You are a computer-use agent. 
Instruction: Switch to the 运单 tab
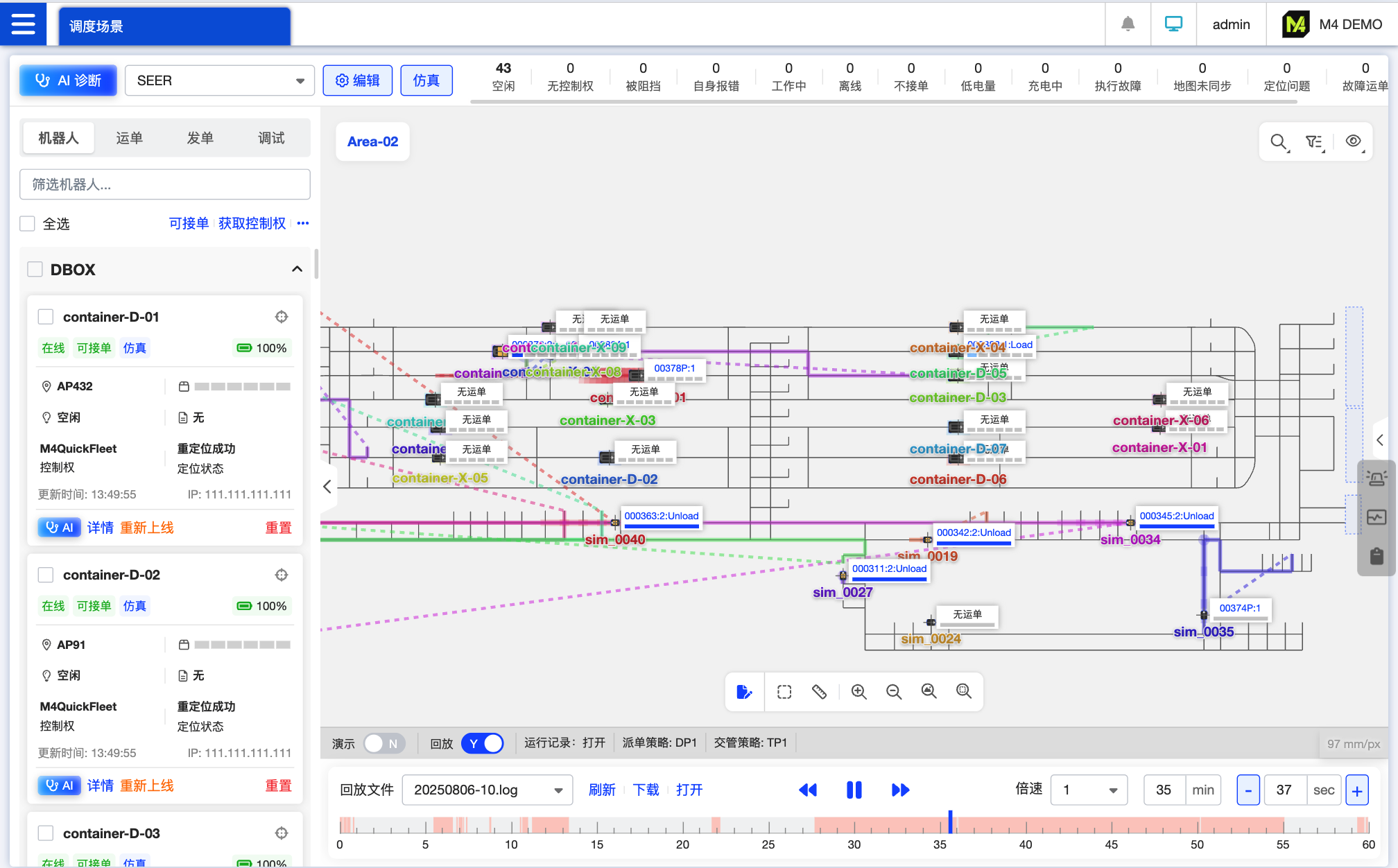[x=129, y=138]
